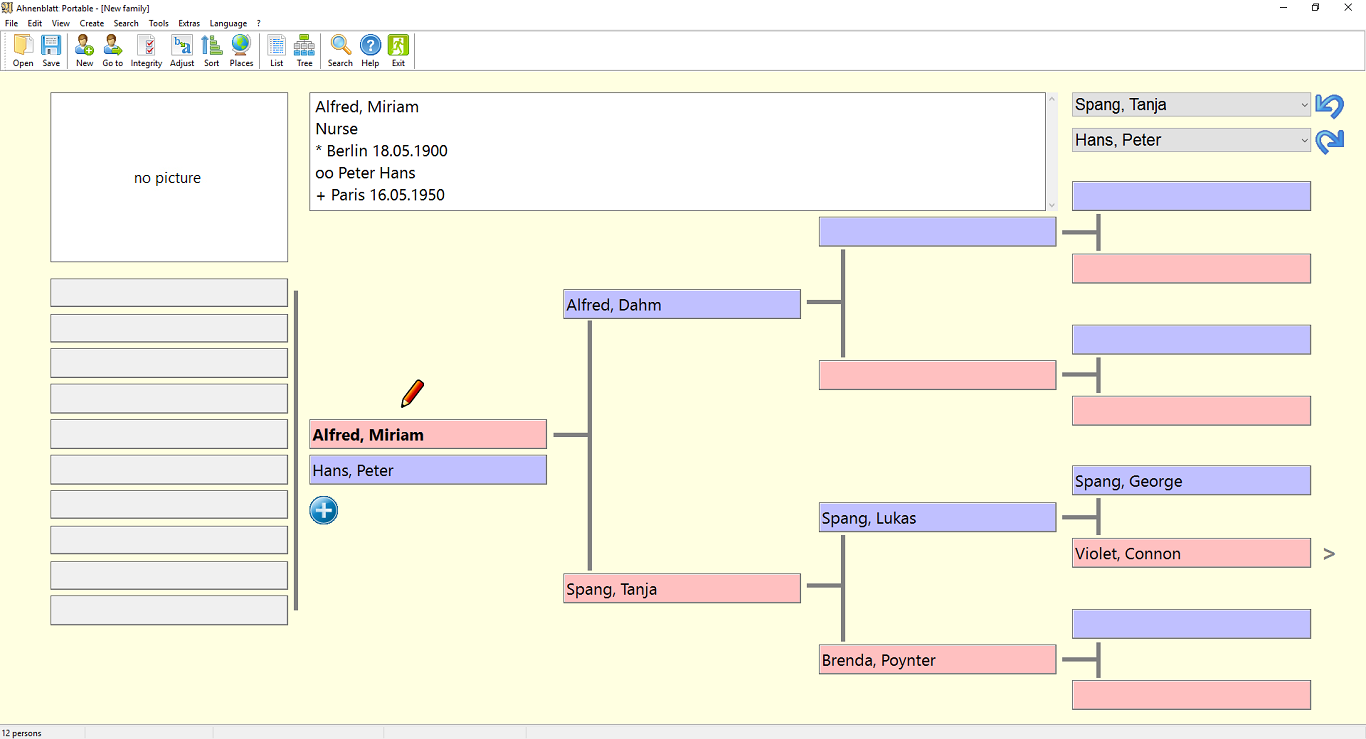Click the no picture placeholder
Screen dimensions: 1366x739
tap(169, 178)
